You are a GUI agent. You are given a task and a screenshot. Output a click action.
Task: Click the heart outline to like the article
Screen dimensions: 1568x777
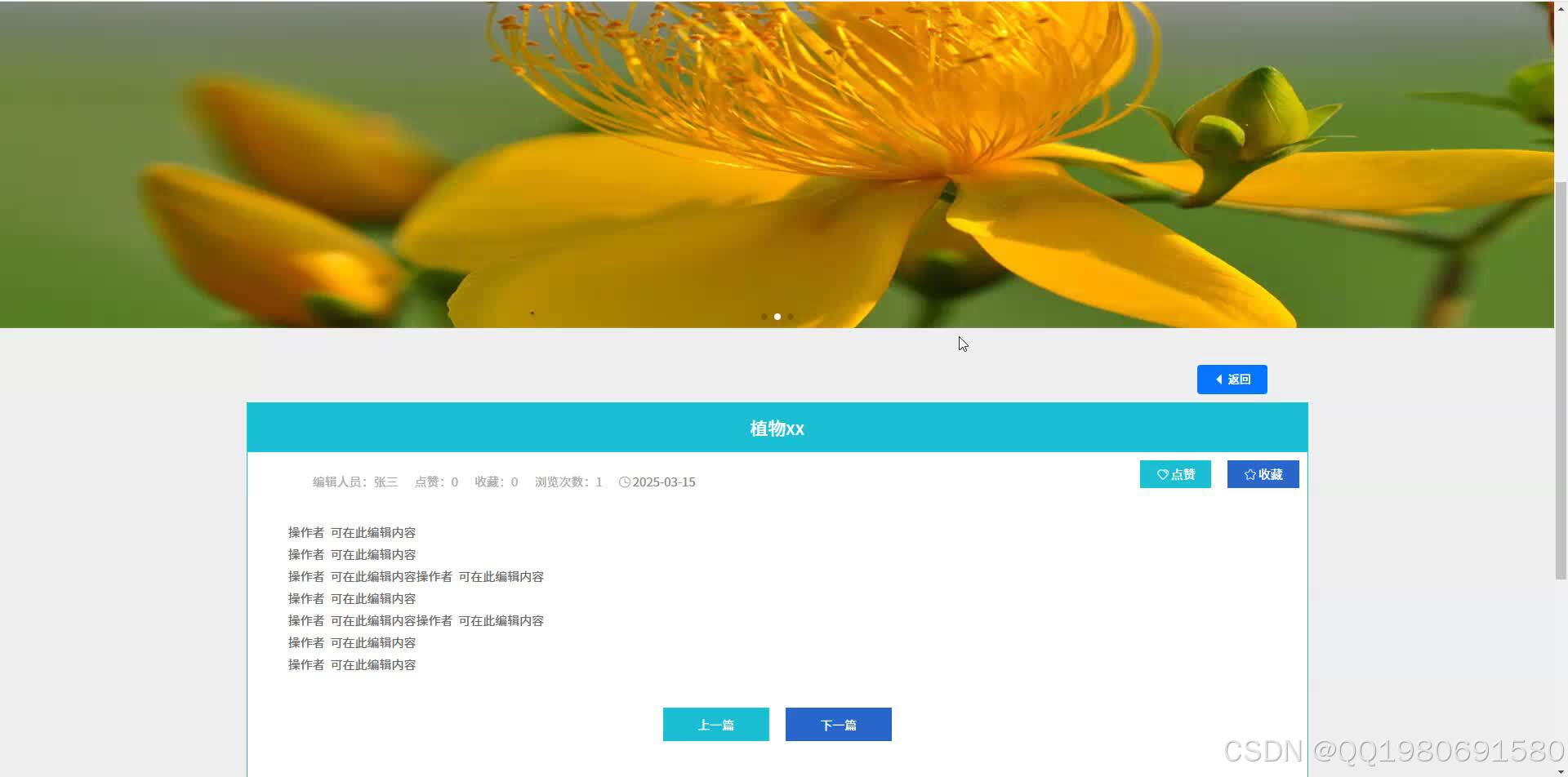(1163, 473)
